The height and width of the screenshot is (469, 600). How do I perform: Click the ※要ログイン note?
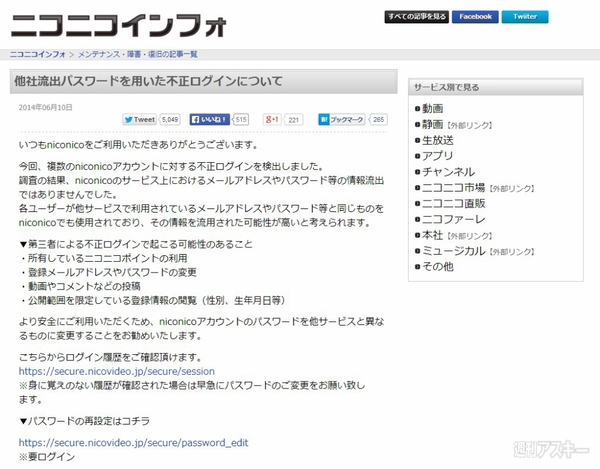pyautogui.click(x=47, y=457)
